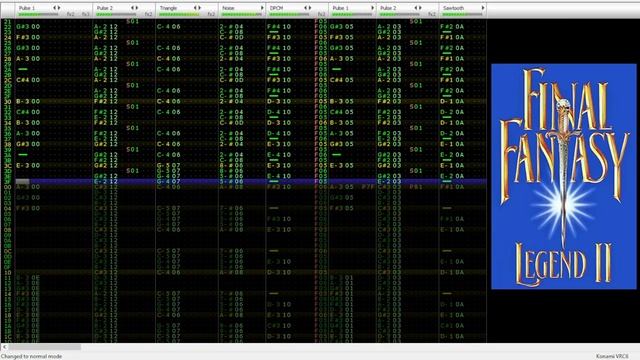Click row number 3C in the row index column
Viewport: 640px width, 360px height.
pyautogui.click(x=7, y=165)
